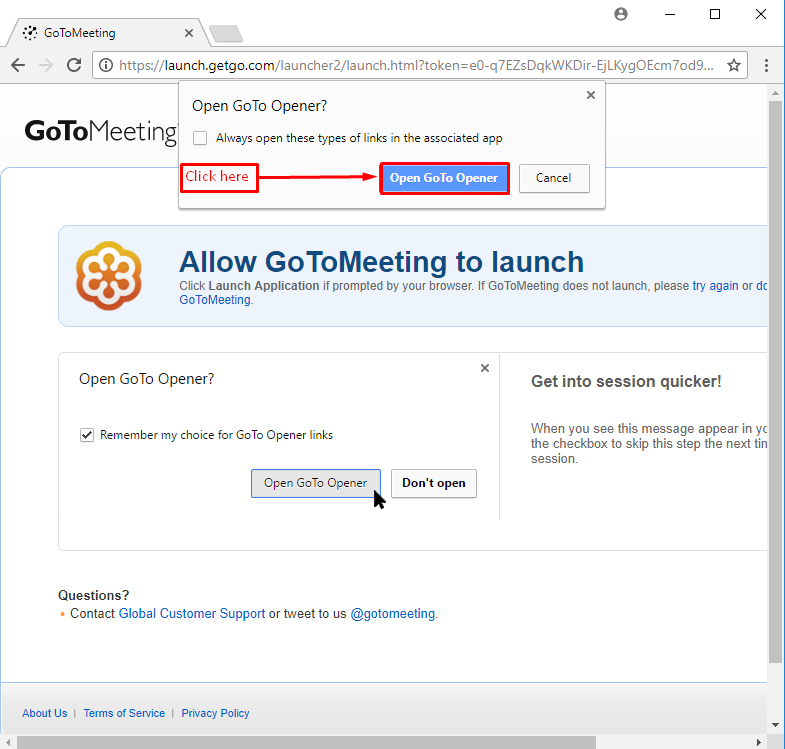Dismiss the top Open GoTo Opener dialog
Screen dimensions: 785x749
591,95
